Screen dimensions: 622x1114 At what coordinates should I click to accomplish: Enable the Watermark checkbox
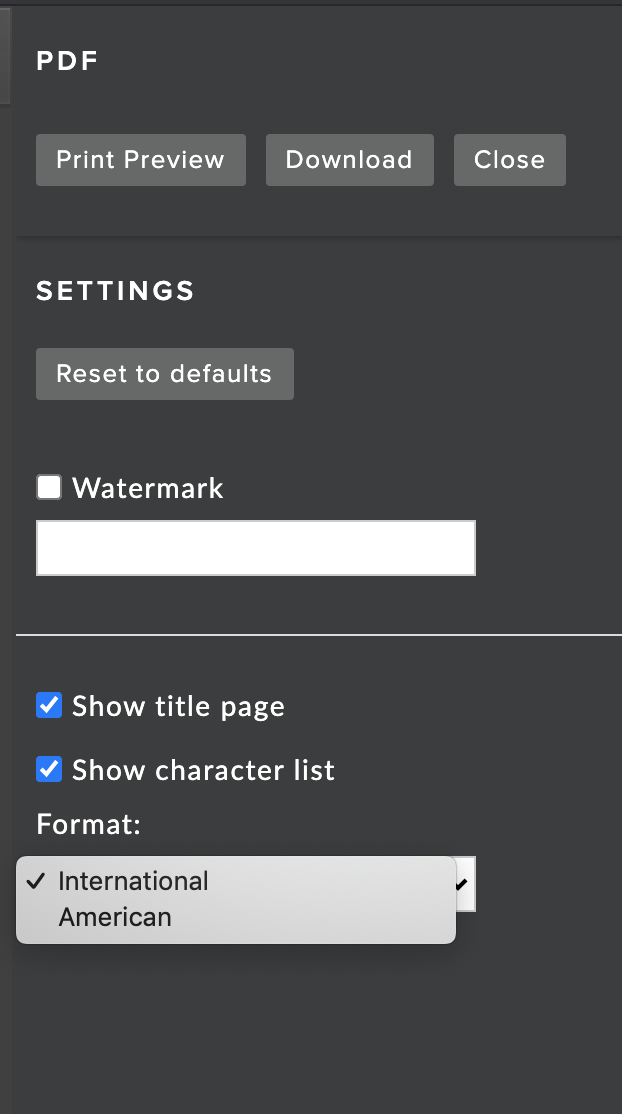[x=49, y=487]
